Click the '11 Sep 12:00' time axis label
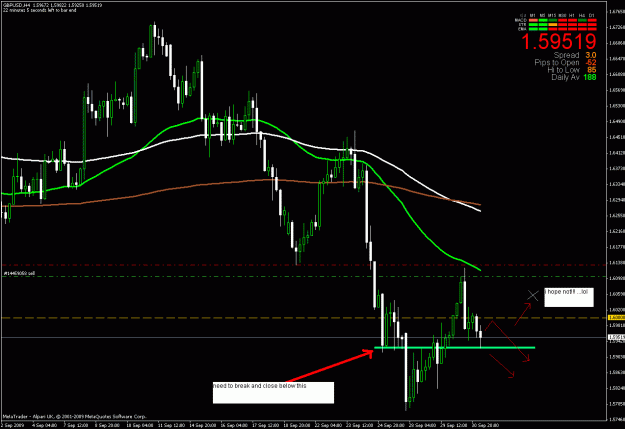 pyautogui.click(x=171, y=425)
